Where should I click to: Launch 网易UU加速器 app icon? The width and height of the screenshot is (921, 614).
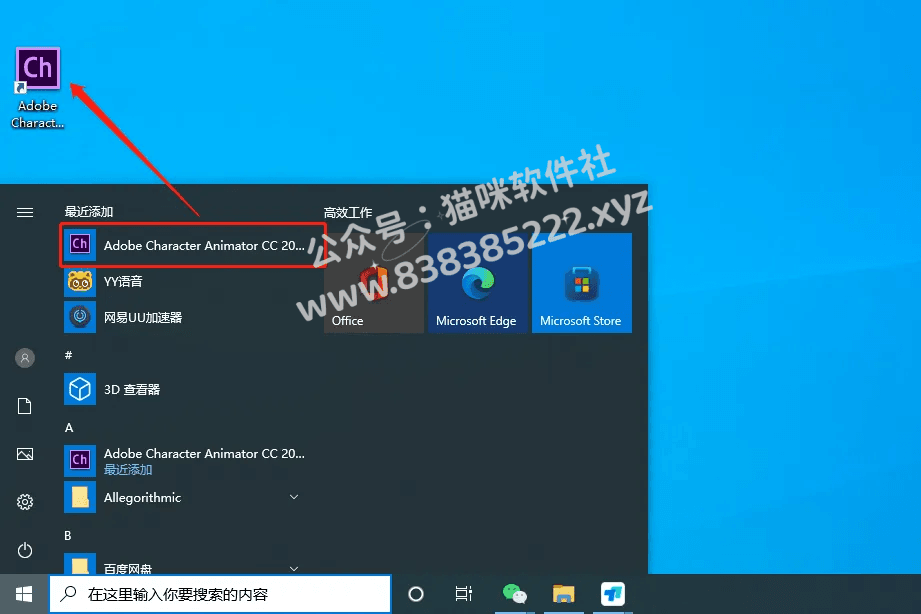[80, 317]
